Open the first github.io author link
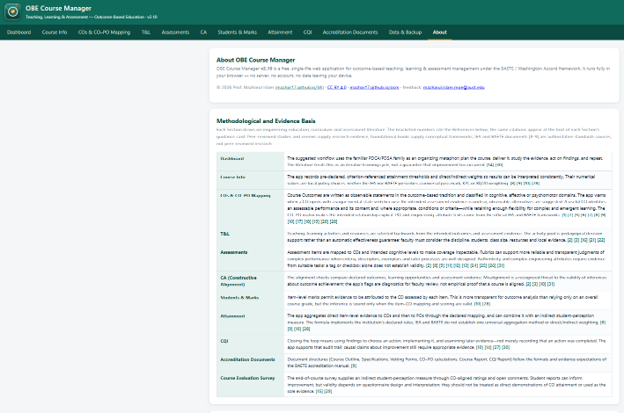 (299, 87)
